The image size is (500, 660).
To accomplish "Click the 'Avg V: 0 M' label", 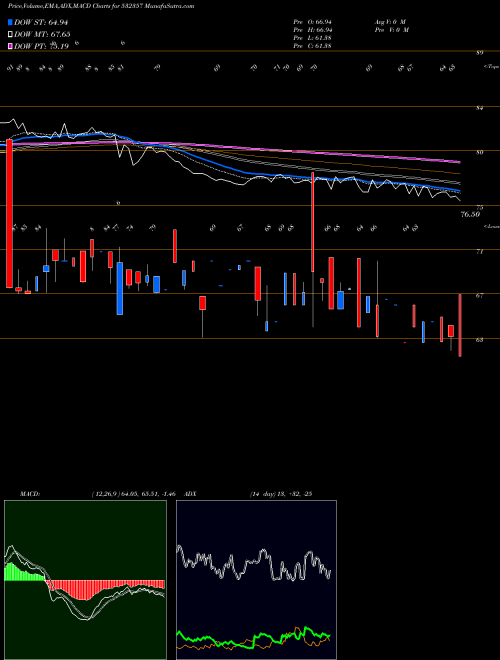I will (389, 22).
